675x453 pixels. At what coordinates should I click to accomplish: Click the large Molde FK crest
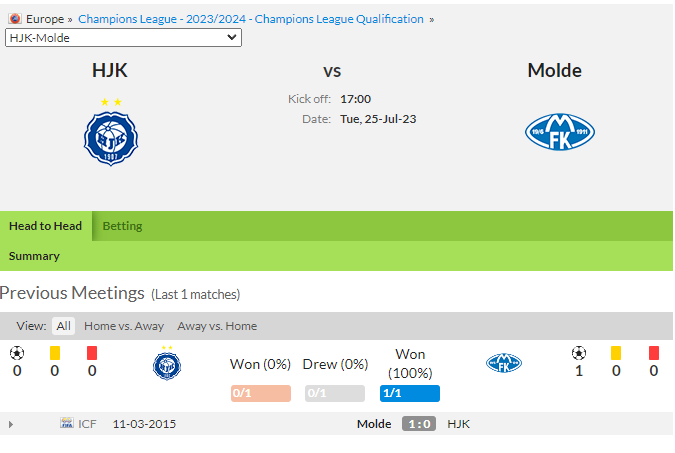[560, 132]
